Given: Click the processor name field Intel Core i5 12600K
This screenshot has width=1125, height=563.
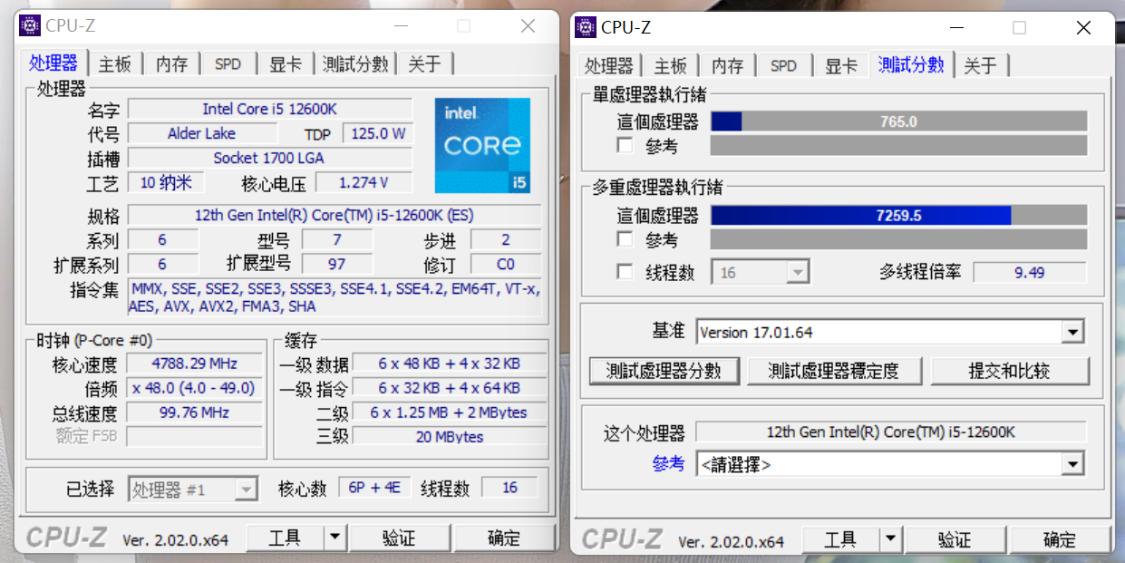Looking at the screenshot, I should point(270,109).
